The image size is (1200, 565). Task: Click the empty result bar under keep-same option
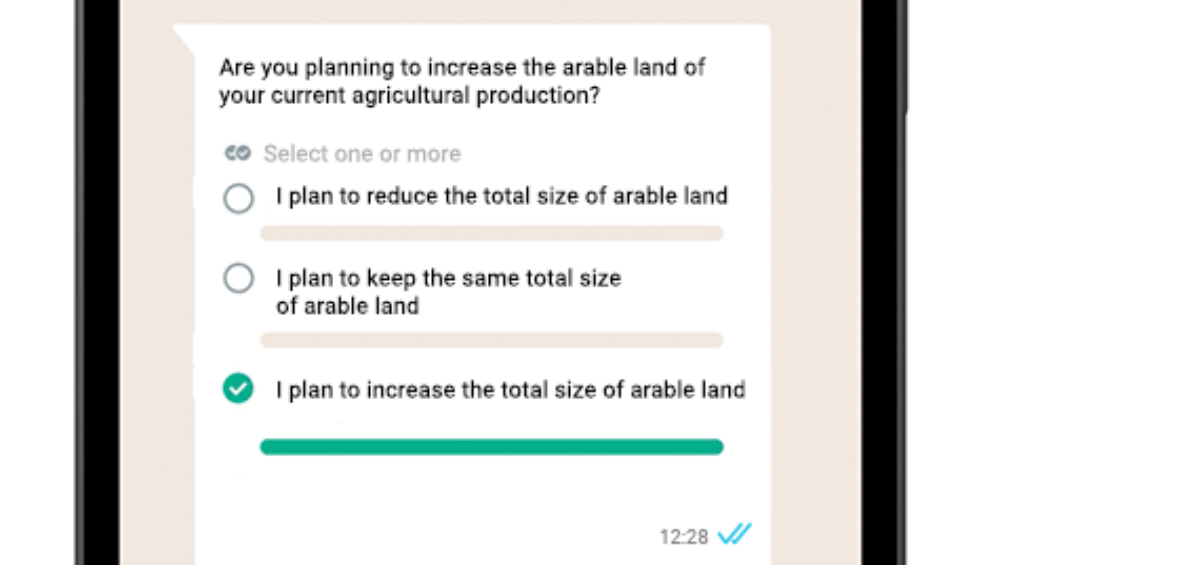(492, 340)
